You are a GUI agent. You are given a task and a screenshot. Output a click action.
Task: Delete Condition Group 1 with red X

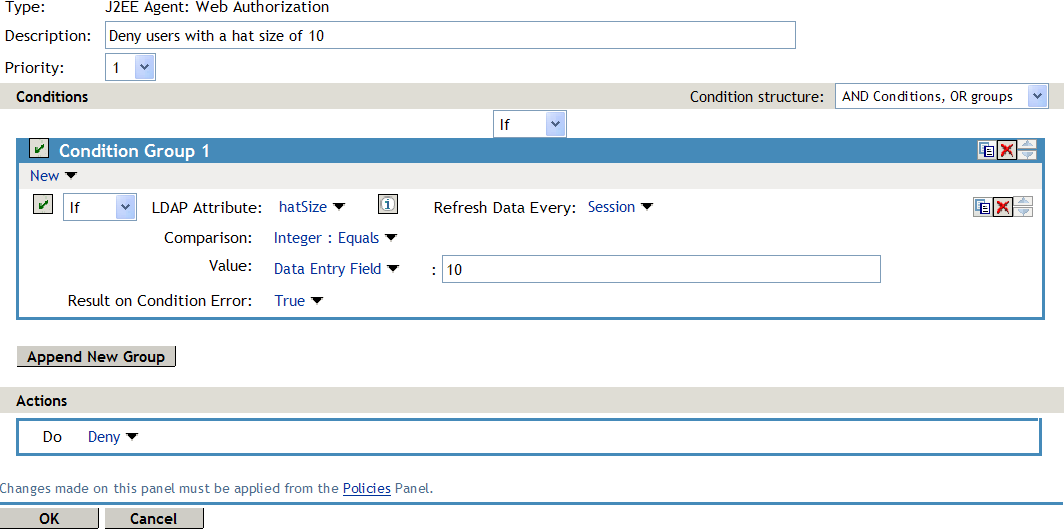tap(1007, 151)
